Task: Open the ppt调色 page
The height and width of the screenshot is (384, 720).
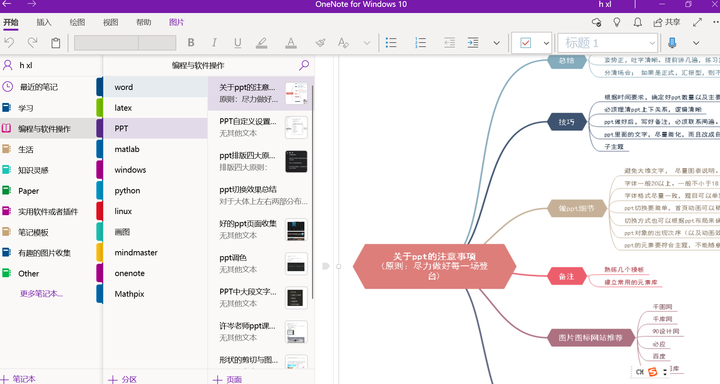Action: [x=261, y=263]
